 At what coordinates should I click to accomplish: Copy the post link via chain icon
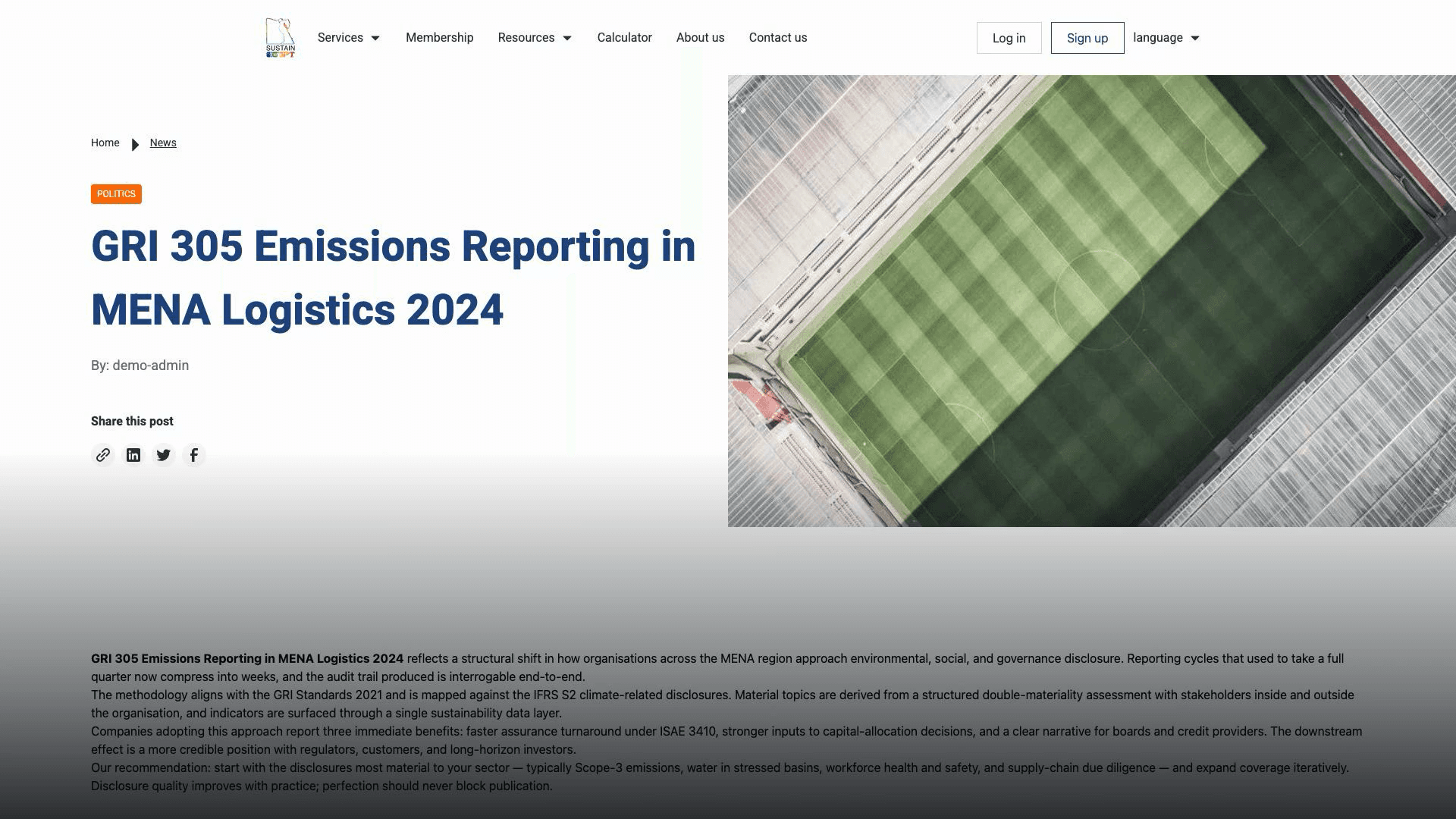coord(103,455)
